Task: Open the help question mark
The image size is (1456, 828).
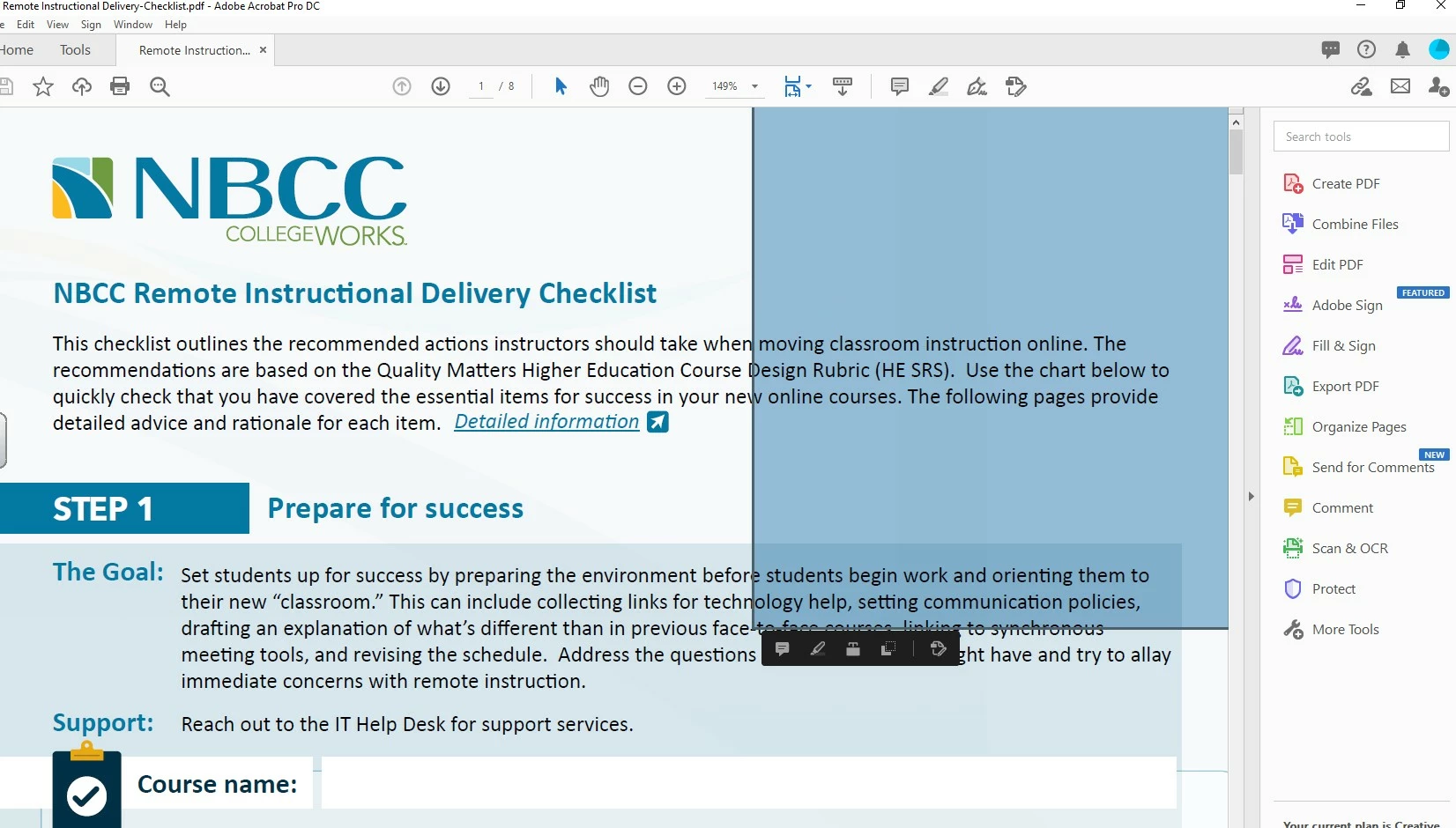Action: click(x=1366, y=49)
